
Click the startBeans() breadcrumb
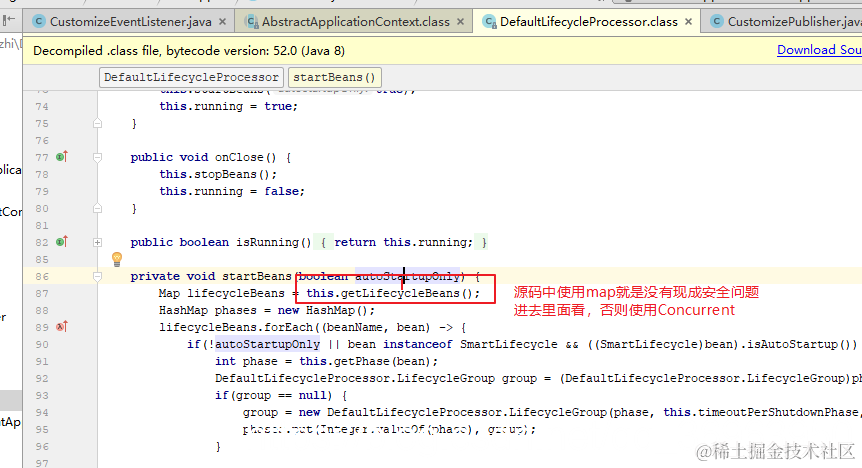(x=334, y=77)
